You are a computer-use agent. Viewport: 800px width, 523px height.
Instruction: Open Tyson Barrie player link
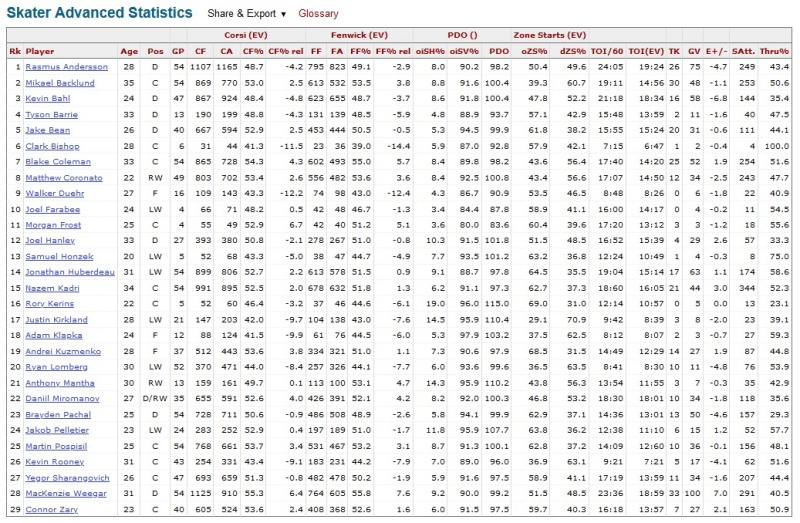52,114
